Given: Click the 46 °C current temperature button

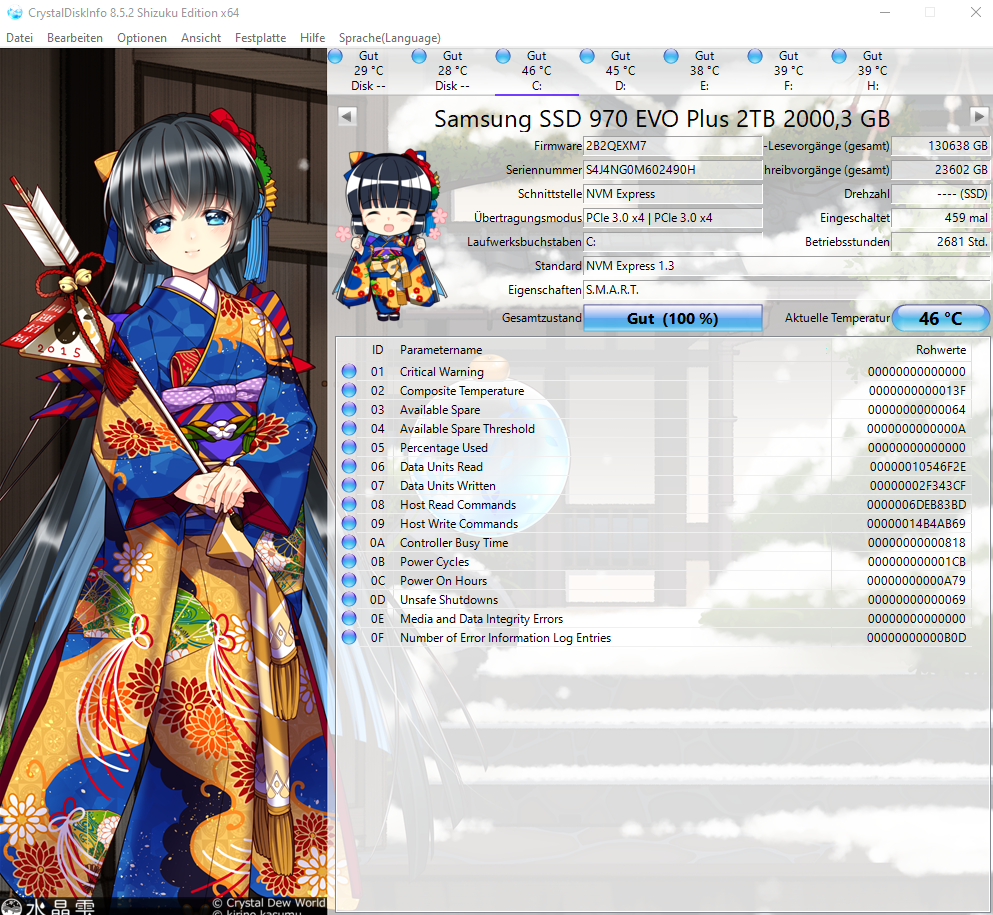Looking at the screenshot, I should [x=940, y=318].
